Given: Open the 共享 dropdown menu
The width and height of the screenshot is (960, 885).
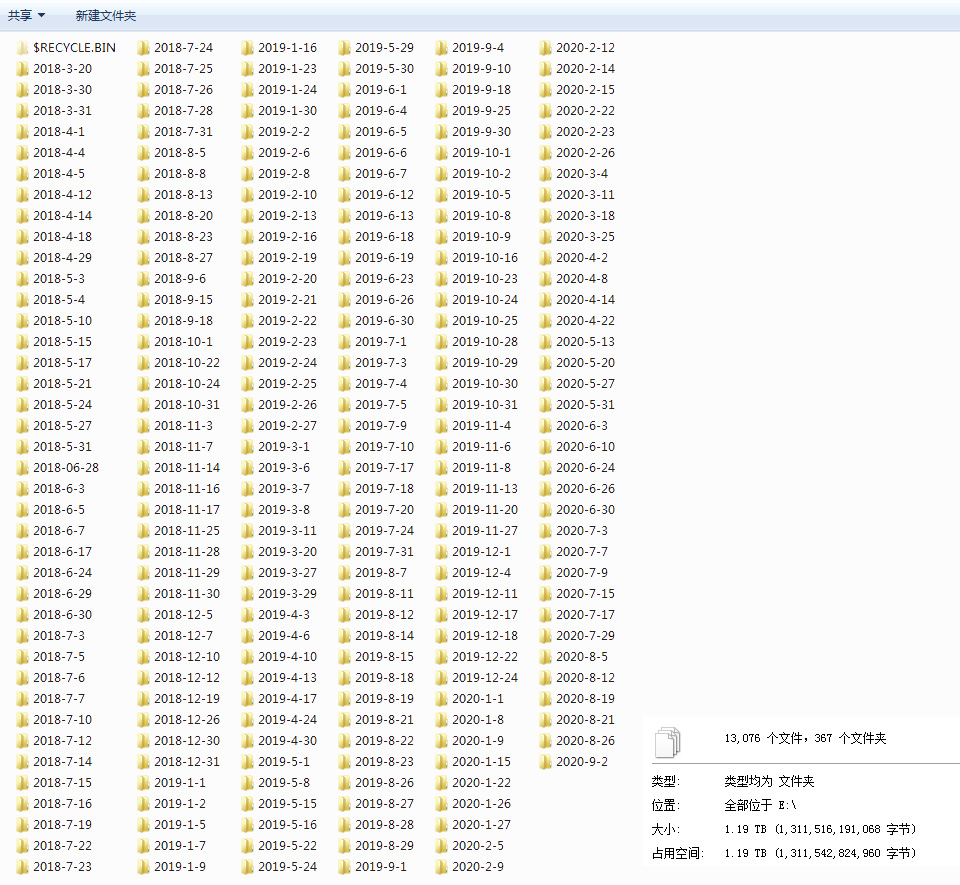Looking at the screenshot, I should click(x=27, y=16).
